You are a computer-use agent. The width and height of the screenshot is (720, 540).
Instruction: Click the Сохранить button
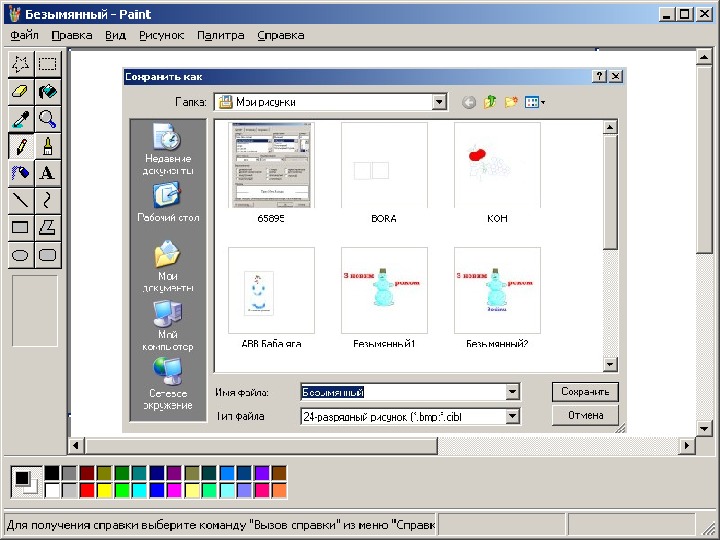pos(585,392)
